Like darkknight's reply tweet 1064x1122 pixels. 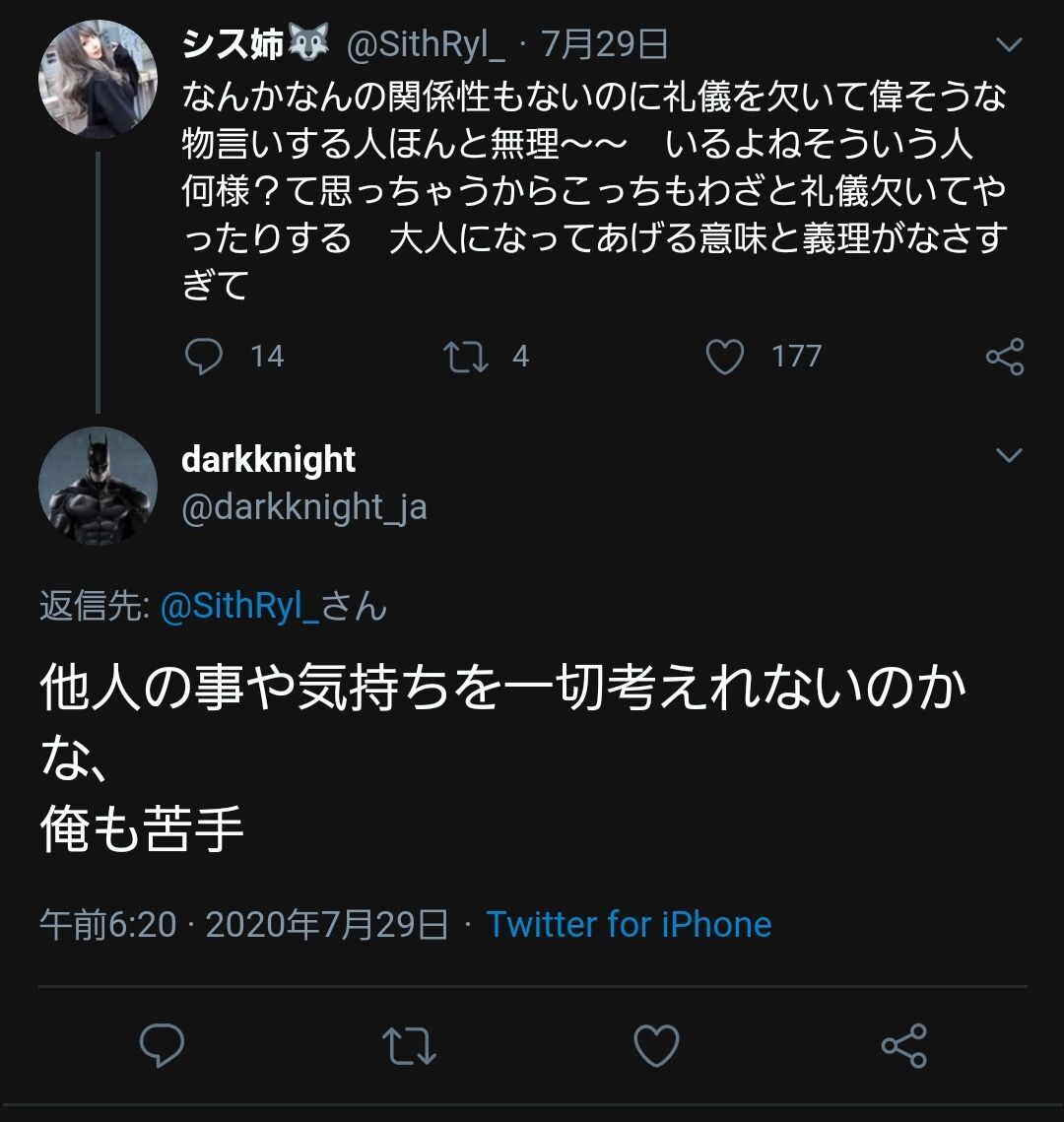656,1045
